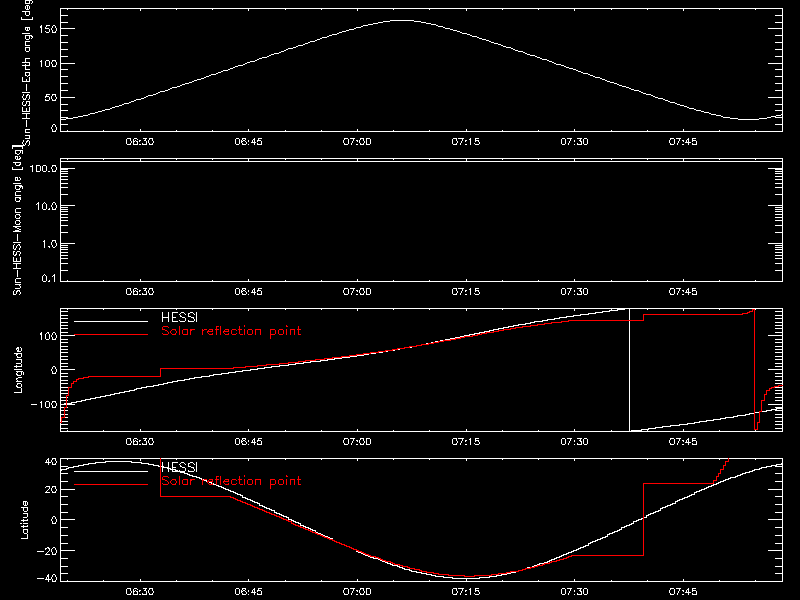Click 06:30 under the Latitude plot
800x600 pixels.
click(x=140, y=592)
